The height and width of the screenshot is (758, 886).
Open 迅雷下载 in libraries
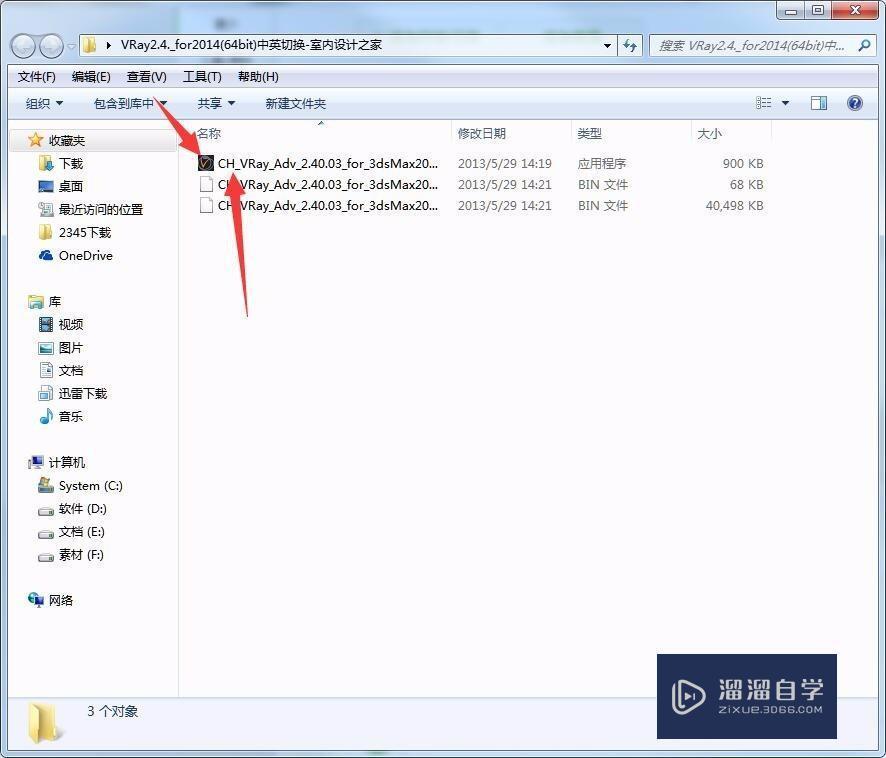click(82, 393)
